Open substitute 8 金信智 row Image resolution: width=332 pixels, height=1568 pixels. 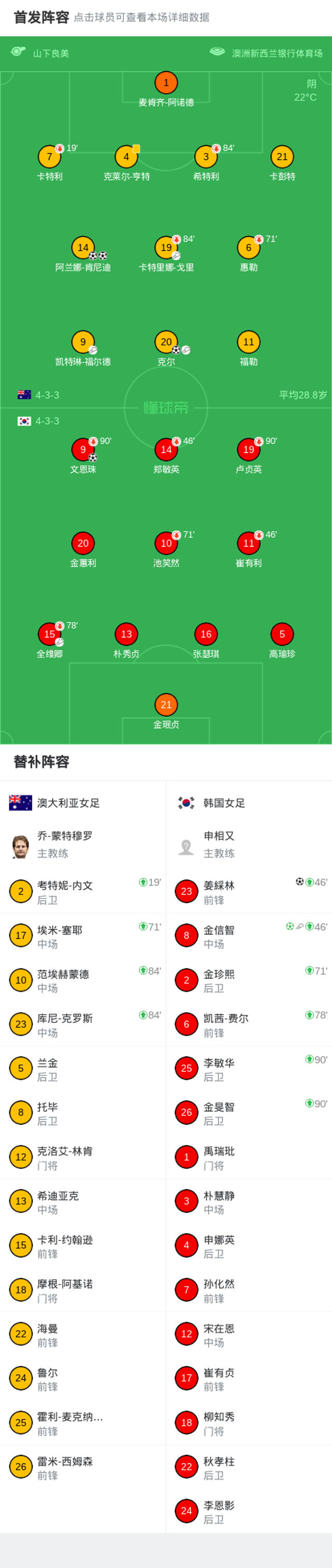[249, 936]
